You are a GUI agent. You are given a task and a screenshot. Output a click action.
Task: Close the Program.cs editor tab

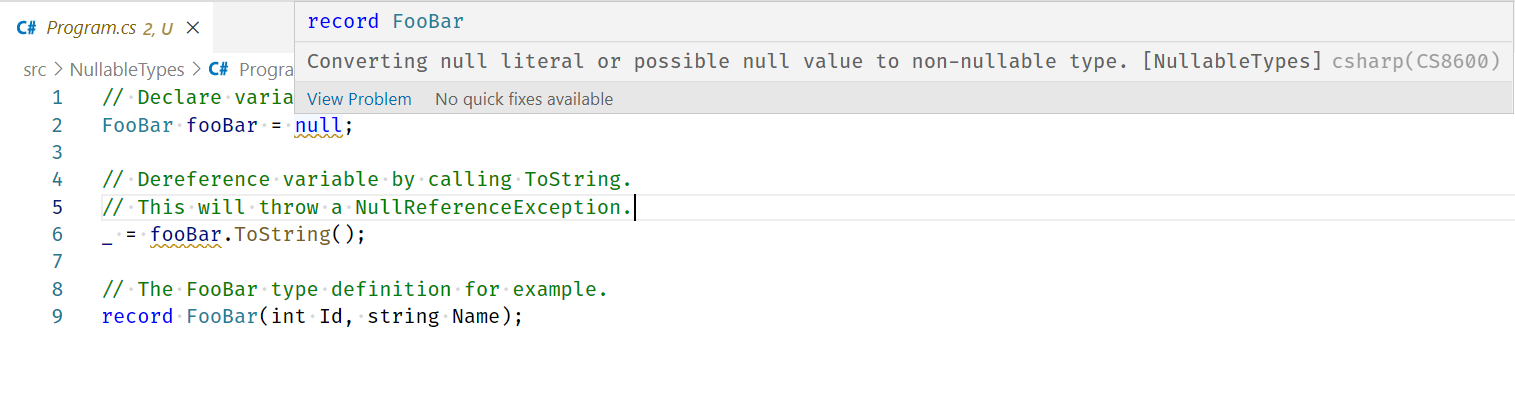193,28
